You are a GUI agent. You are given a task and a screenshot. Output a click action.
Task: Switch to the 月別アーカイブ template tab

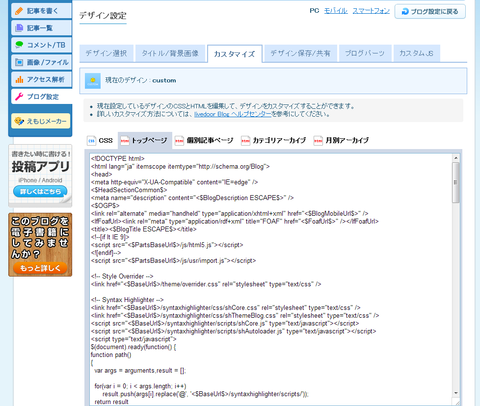click(341, 141)
